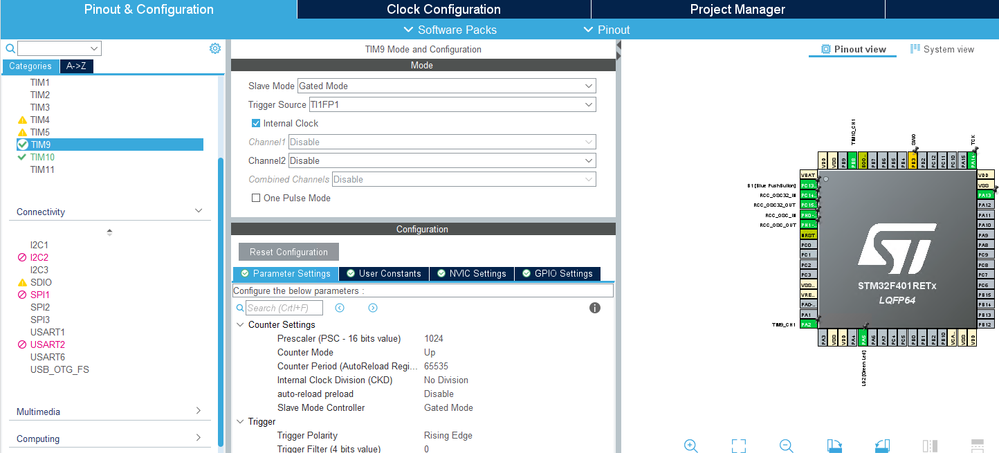999x453 pixels.
Task: Switch to System view
Action: 942,49
